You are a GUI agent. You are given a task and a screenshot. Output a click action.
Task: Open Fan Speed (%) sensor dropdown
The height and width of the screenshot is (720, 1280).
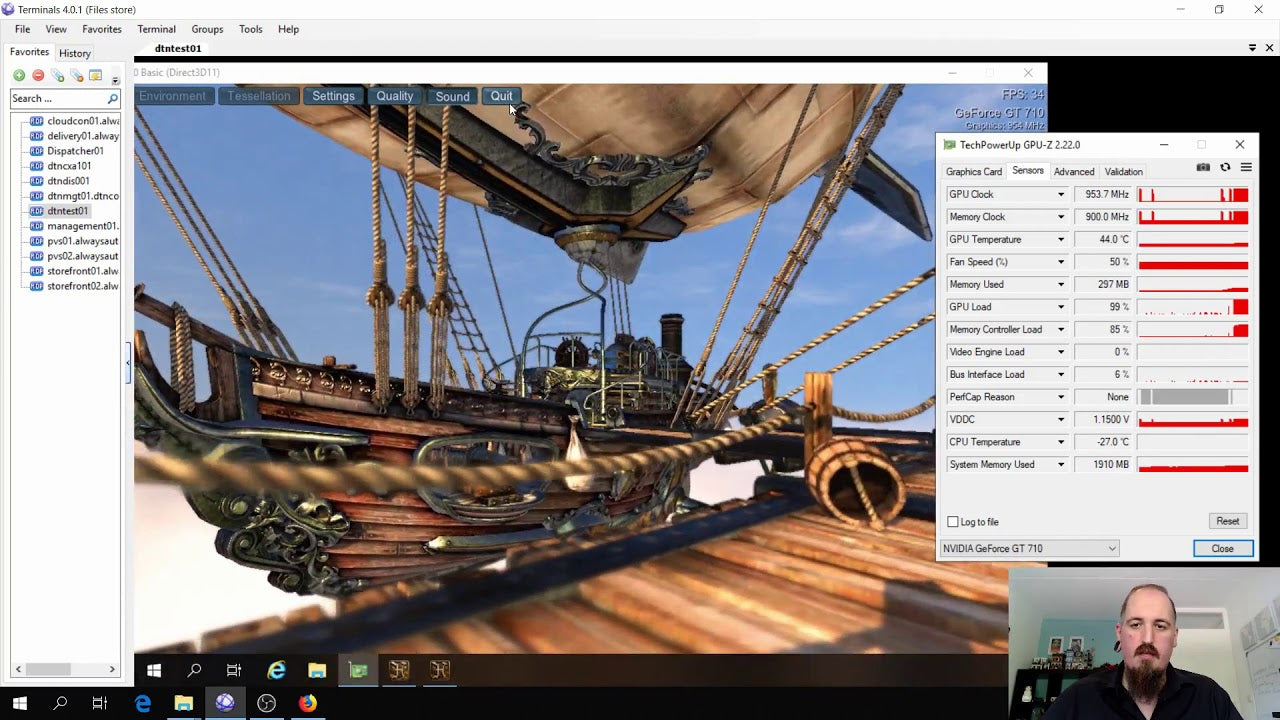click(x=1061, y=262)
